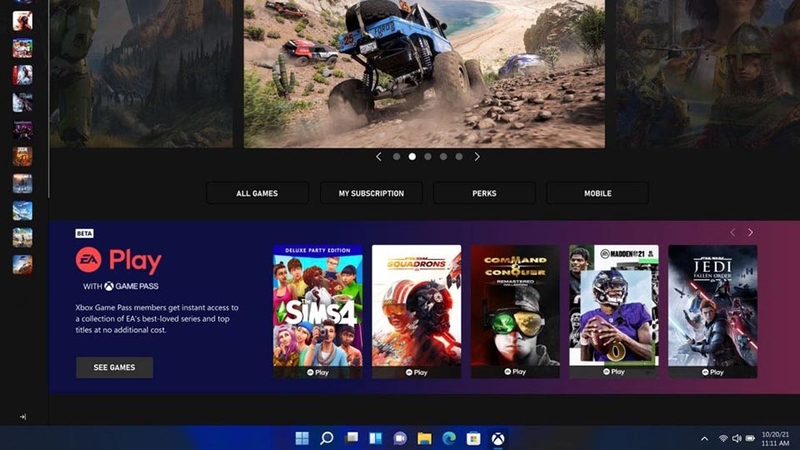Viewport: 800px width, 450px height.
Task: Open Star Wars Squadrons game tile
Action: (416, 311)
